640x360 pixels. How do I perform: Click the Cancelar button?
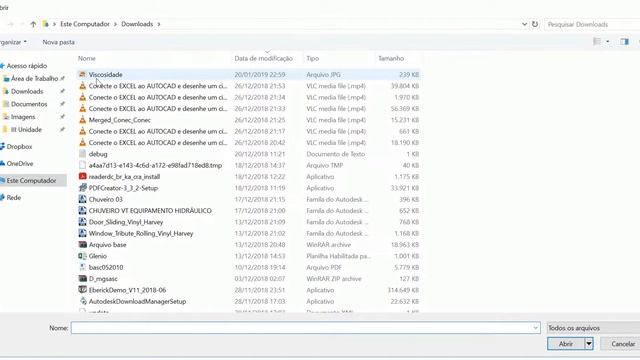tap(621, 344)
